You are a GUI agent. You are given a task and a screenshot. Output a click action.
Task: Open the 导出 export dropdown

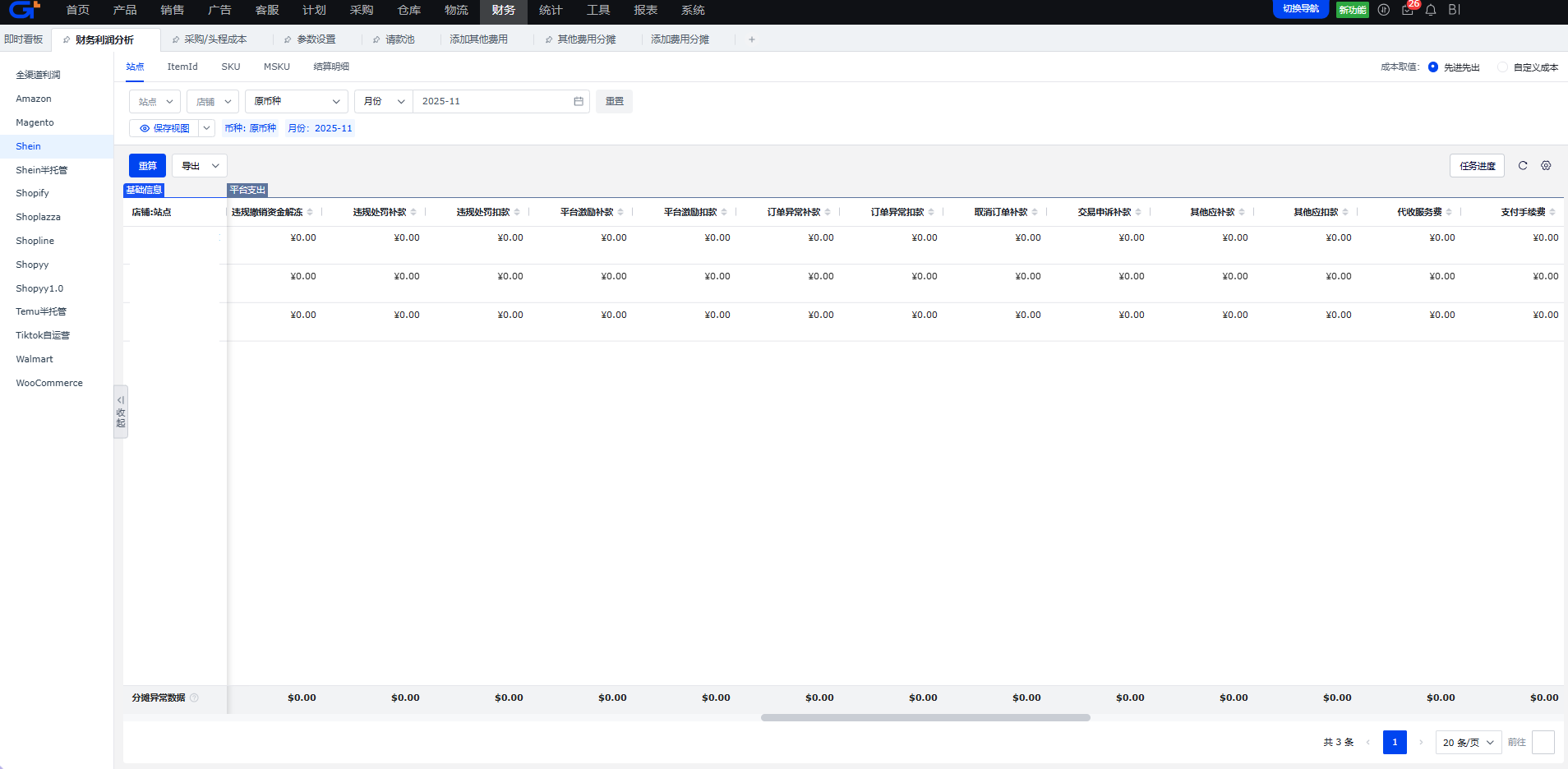(200, 166)
